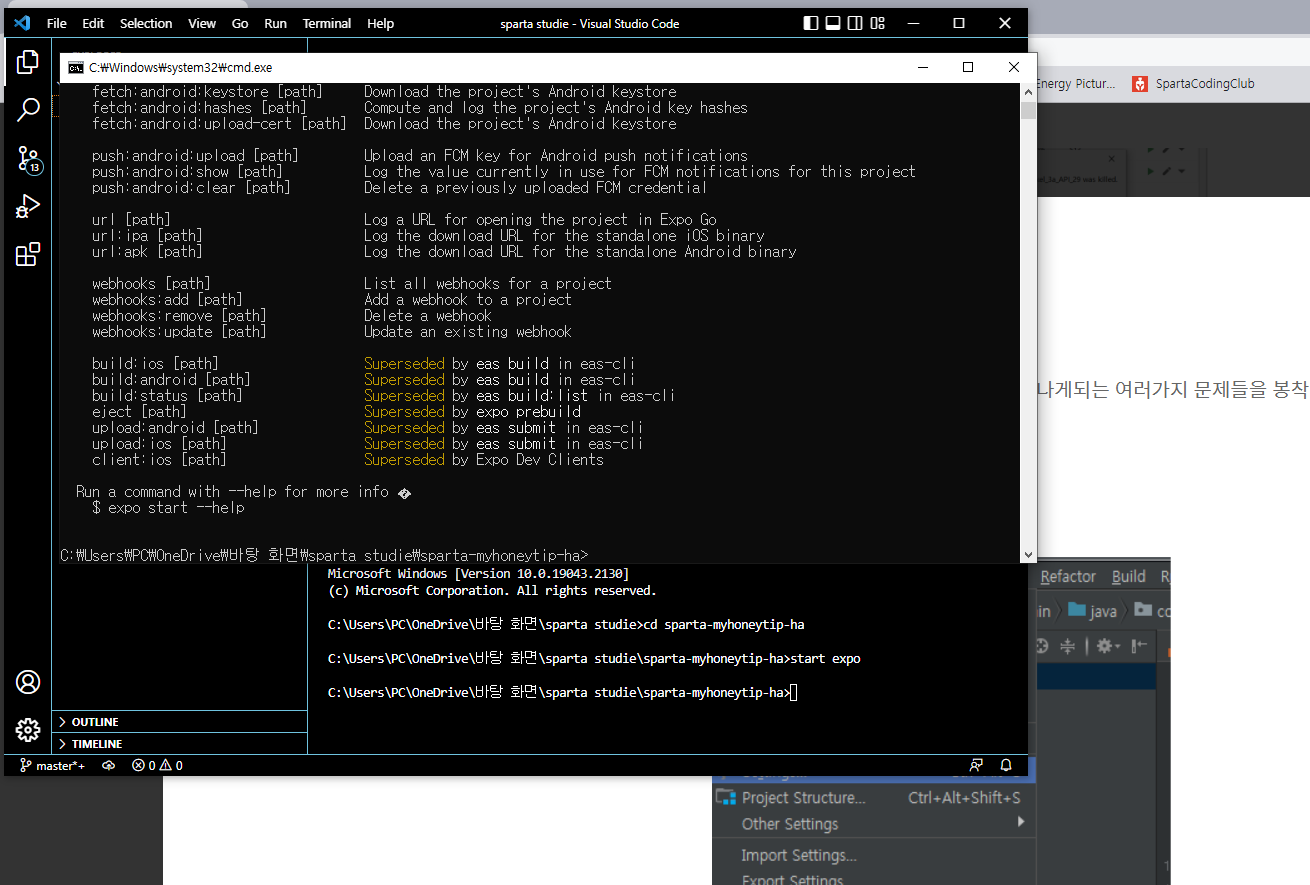Open the Accounts menu in the activity bar
This screenshot has width=1310, height=885.
[28, 682]
